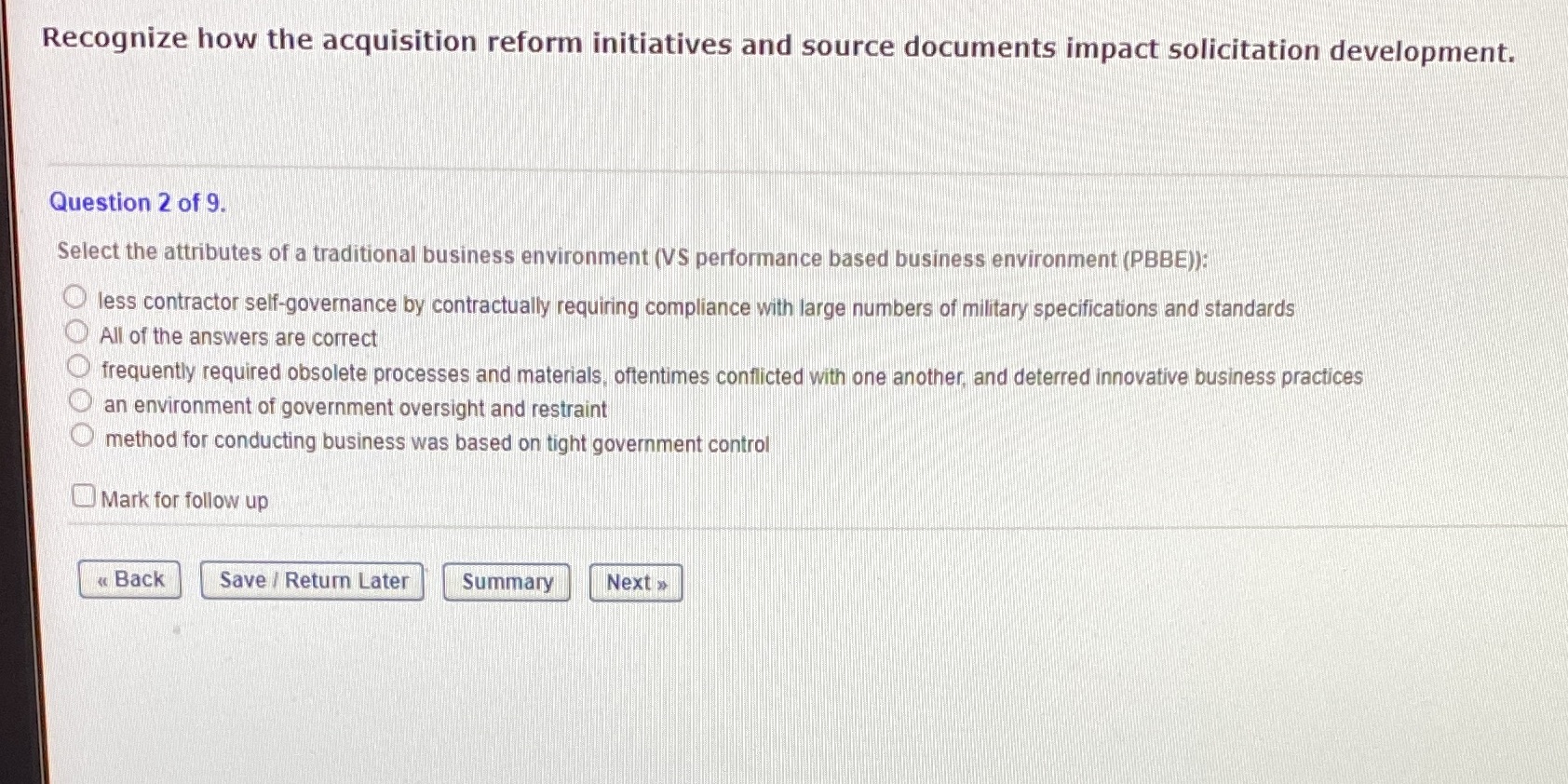Select the "frequently required obsolete processes" answer
Screen dimensions: 1568x784
click(78, 365)
